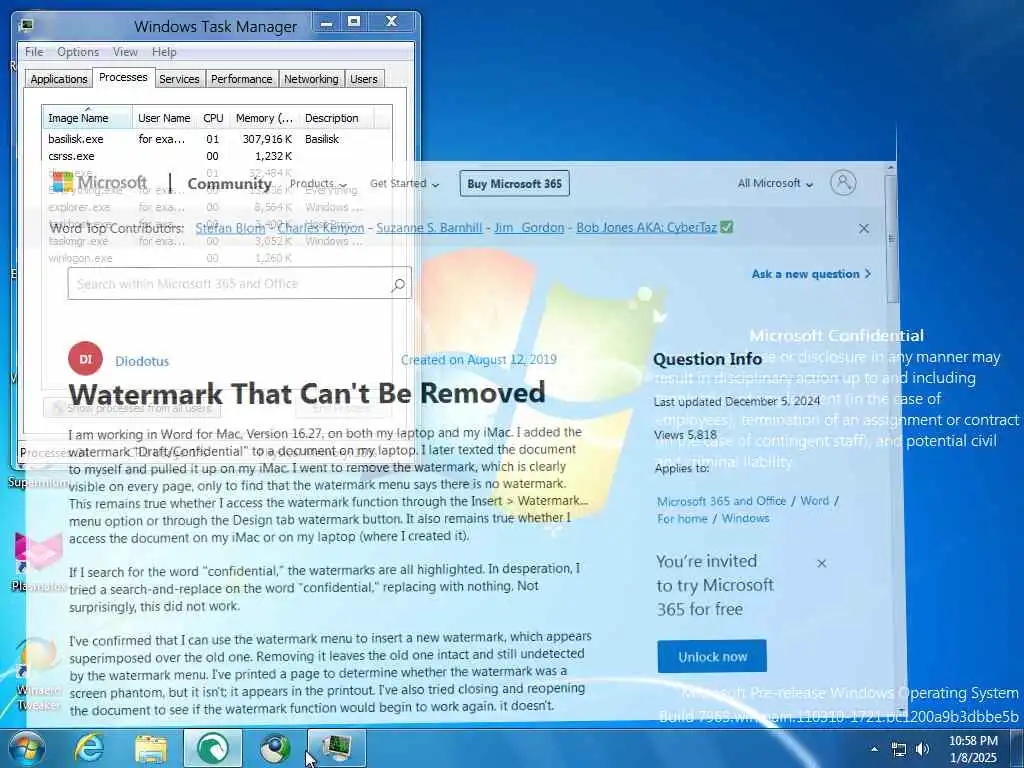This screenshot has height=768, width=1024.
Task: Sort processes by CPU column
Action: click(x=213, y=118)
